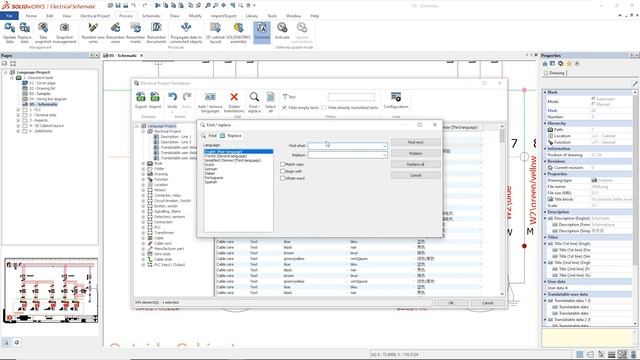Open Configuration in translation dialog
640x360 pixels.
point(396,100)
